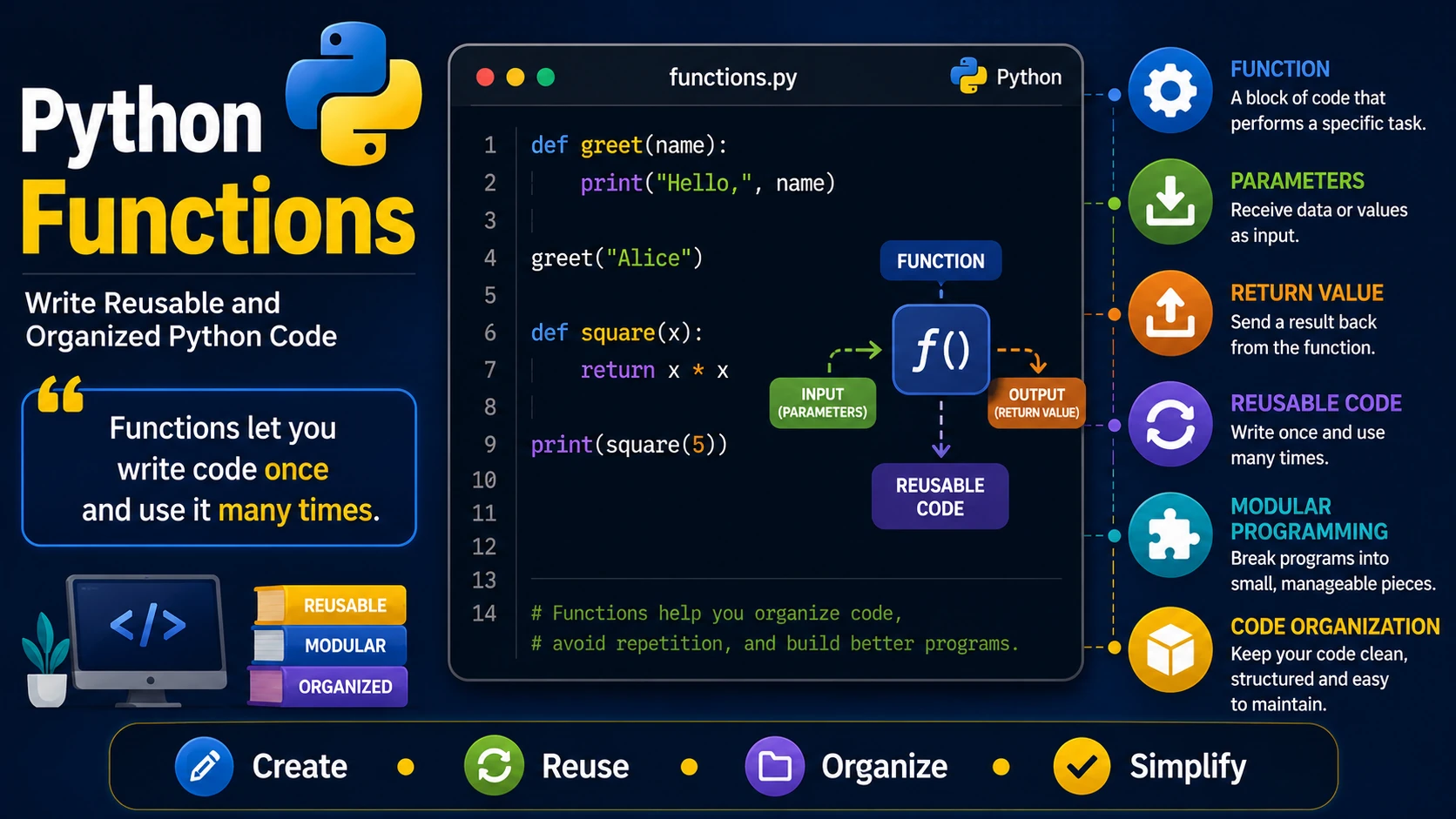Select the functions.py file title
The image size is (1456, 819).
732,77
